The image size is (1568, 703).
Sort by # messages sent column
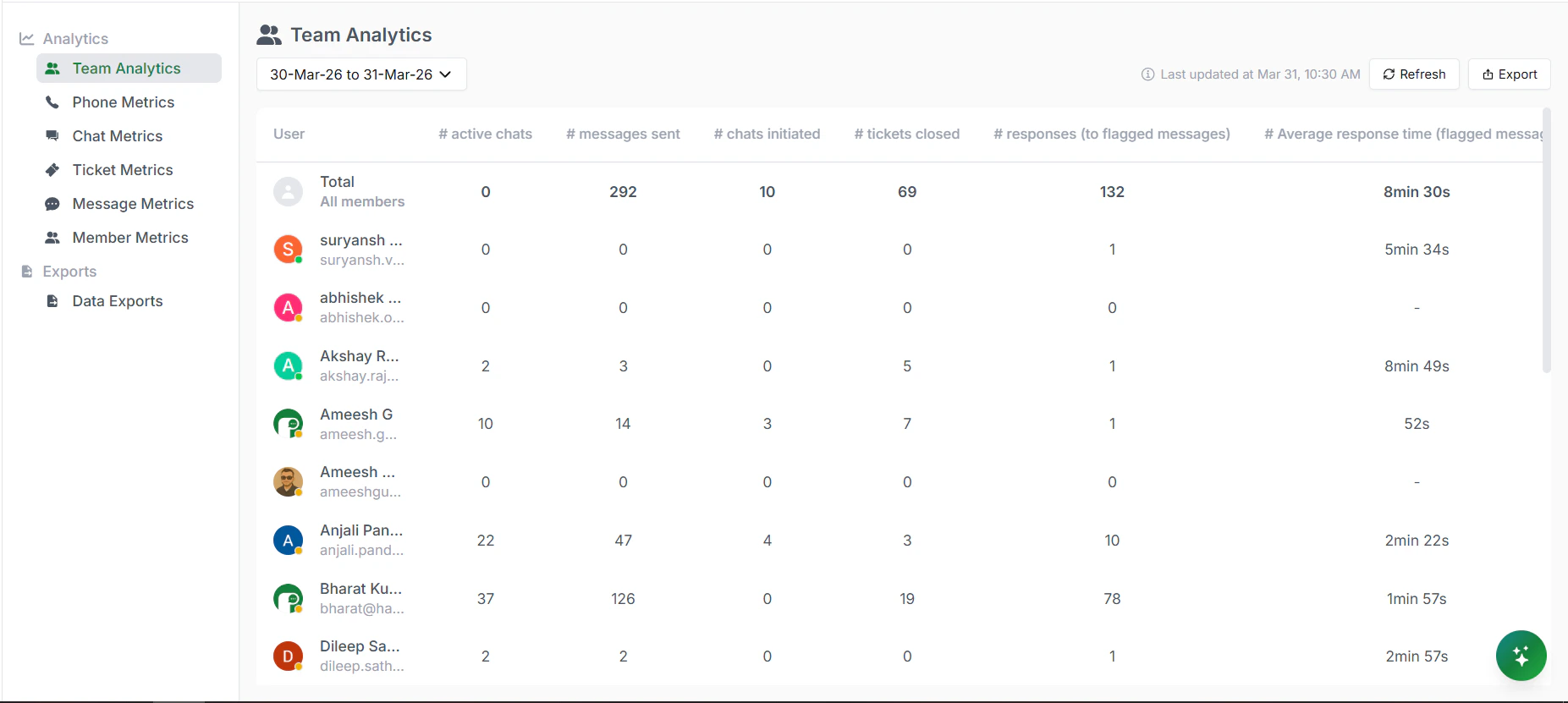[623, 134]
